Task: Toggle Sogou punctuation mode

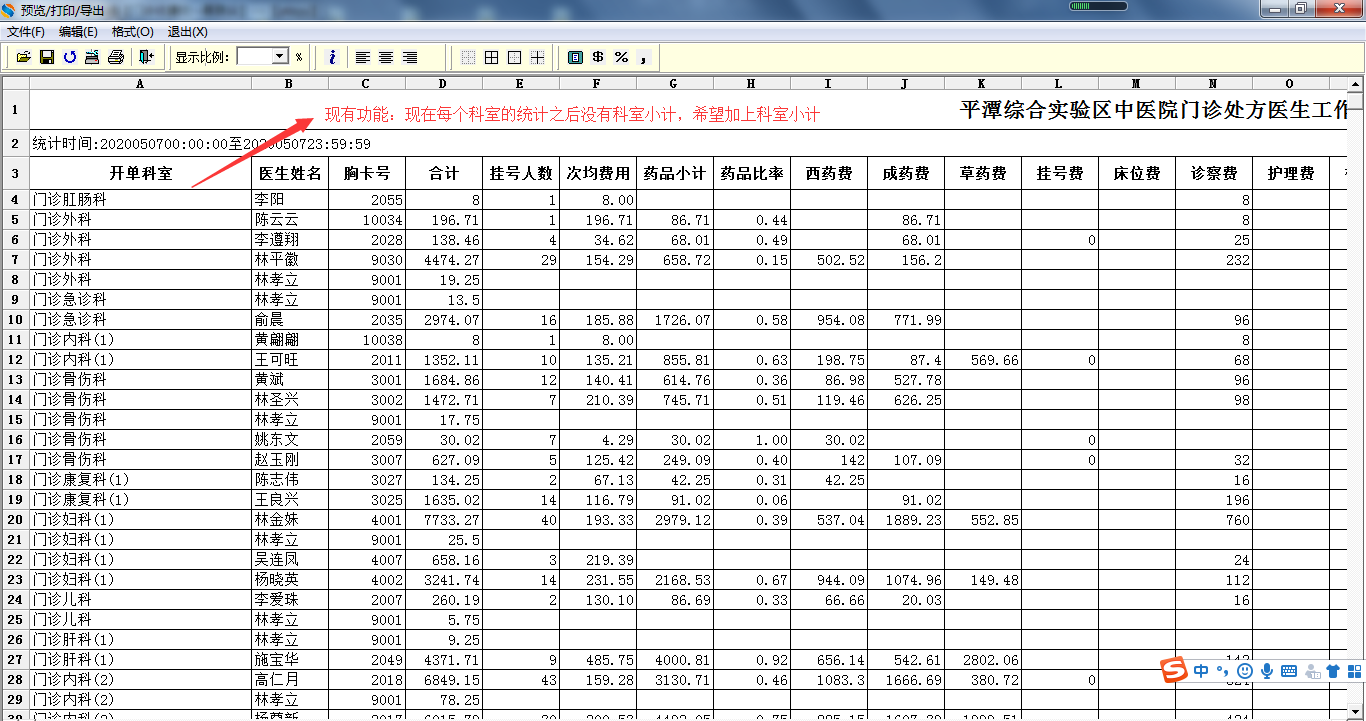Action: point(1223,672)
